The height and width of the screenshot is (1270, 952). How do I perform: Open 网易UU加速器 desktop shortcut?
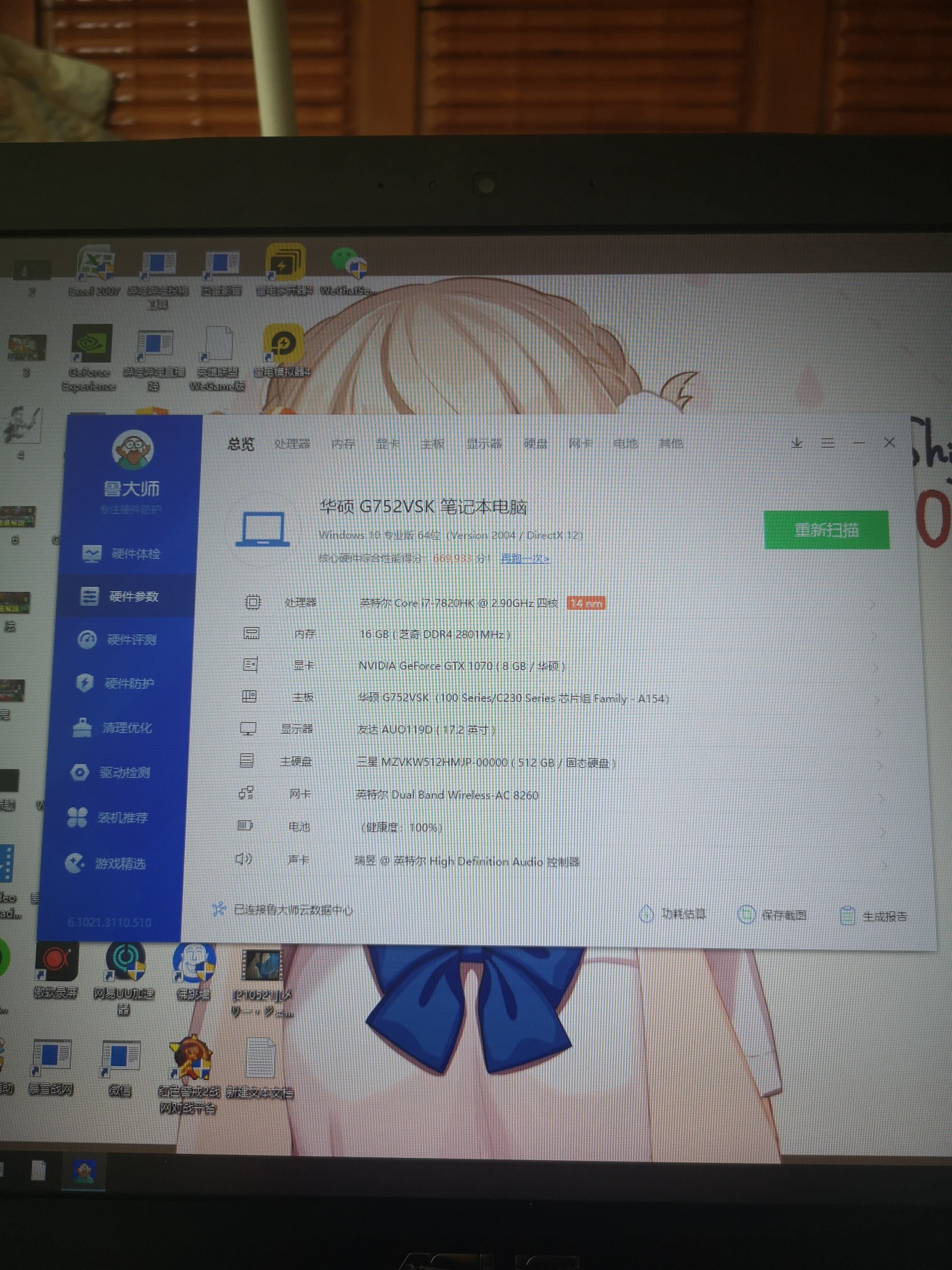(125, 978)
